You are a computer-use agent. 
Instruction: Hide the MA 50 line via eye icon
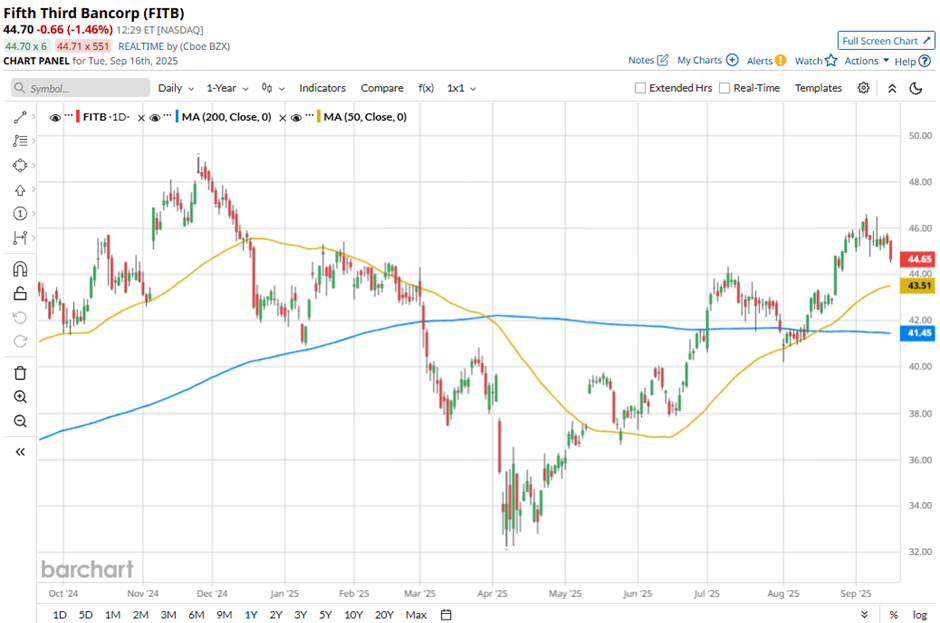296,118
